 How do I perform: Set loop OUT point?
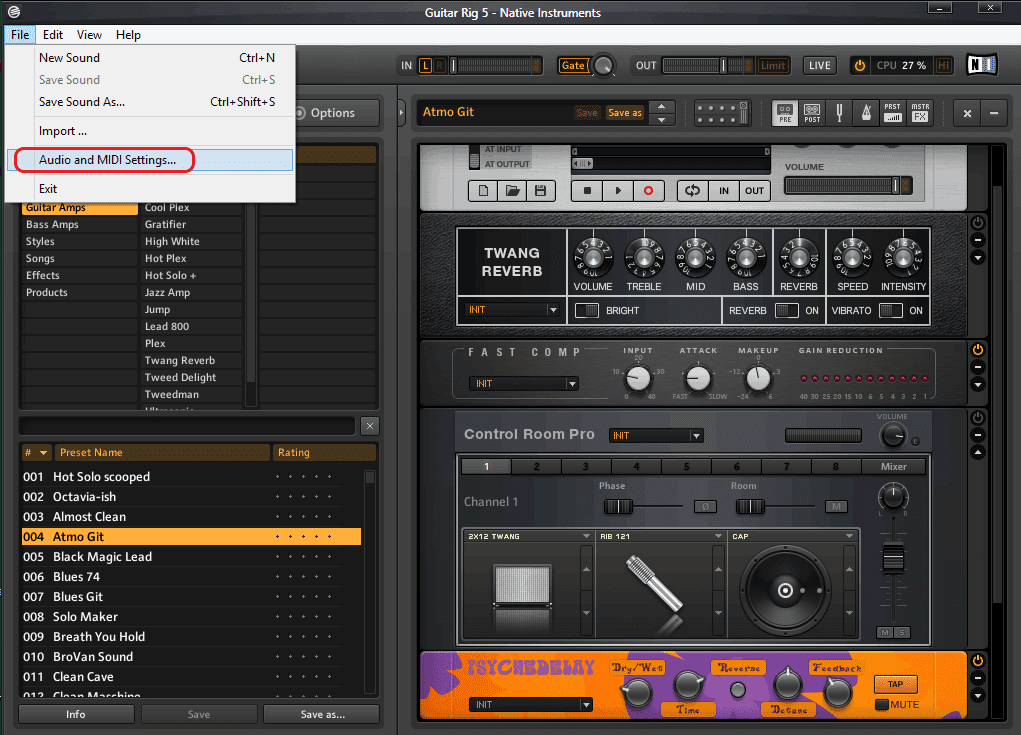754,191
